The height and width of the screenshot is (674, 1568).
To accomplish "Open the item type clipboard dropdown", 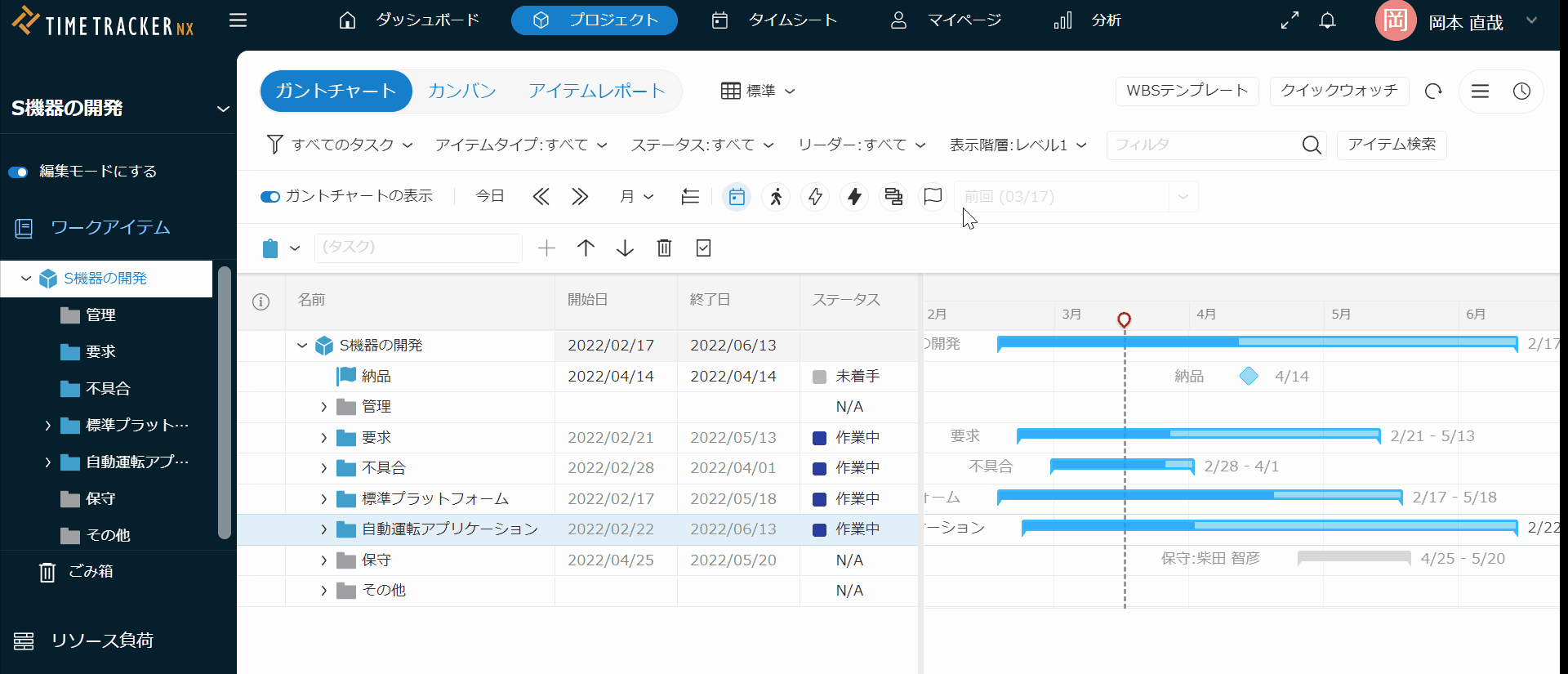I will 281,248.
